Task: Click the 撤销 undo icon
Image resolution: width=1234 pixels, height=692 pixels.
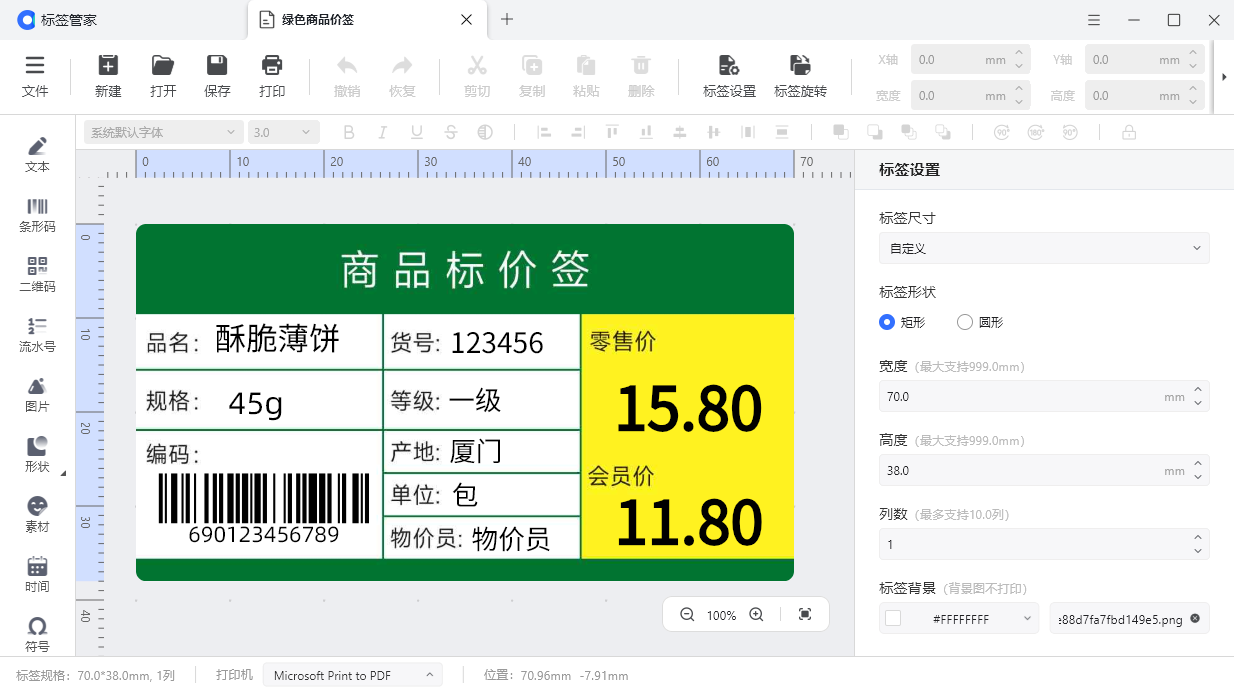Action: [346, 72]
